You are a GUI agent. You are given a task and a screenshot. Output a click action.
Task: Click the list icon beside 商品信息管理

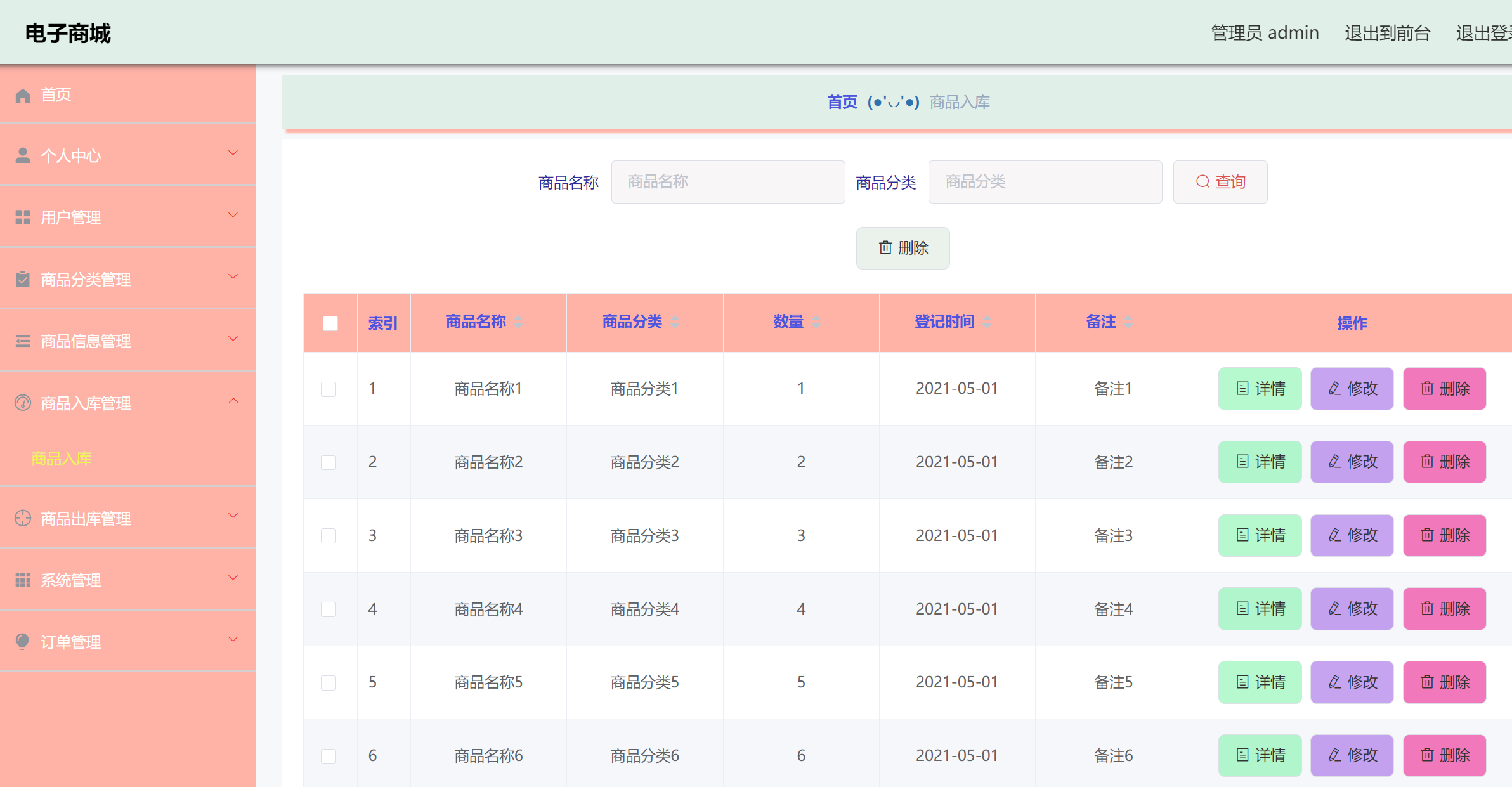click(23, 341)
